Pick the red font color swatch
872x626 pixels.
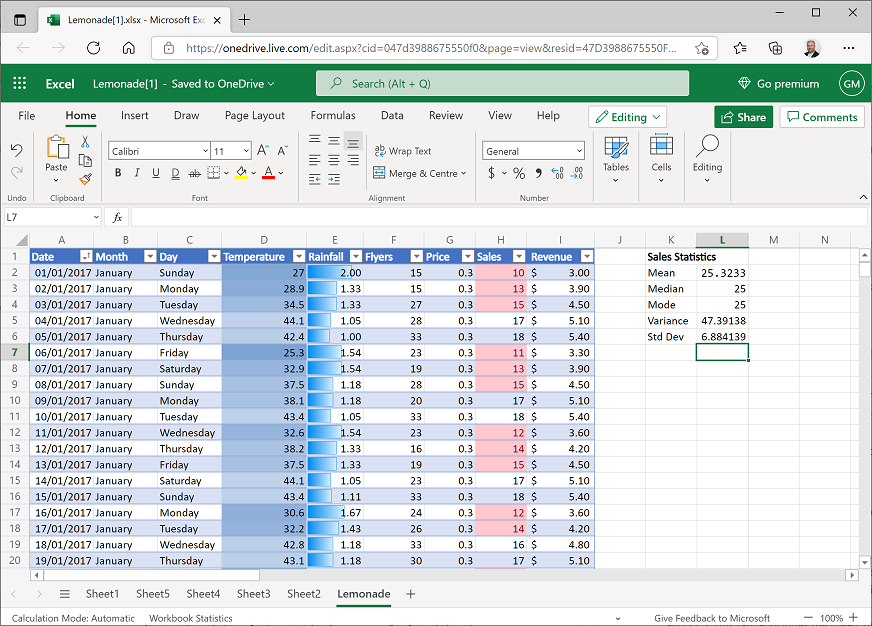click(268, 179)
